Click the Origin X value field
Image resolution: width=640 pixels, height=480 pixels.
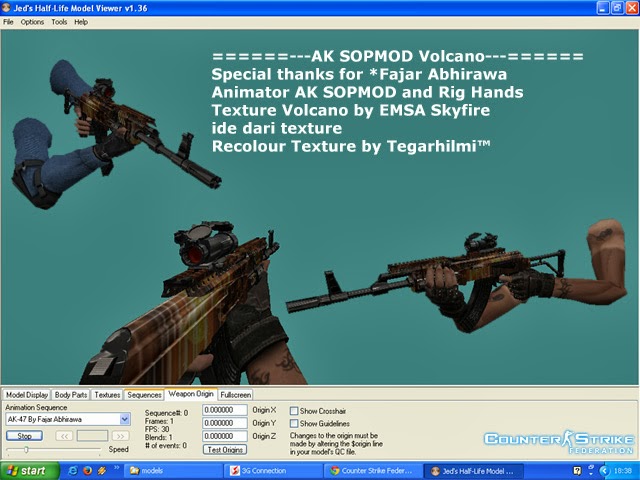(x=224, y=410)
